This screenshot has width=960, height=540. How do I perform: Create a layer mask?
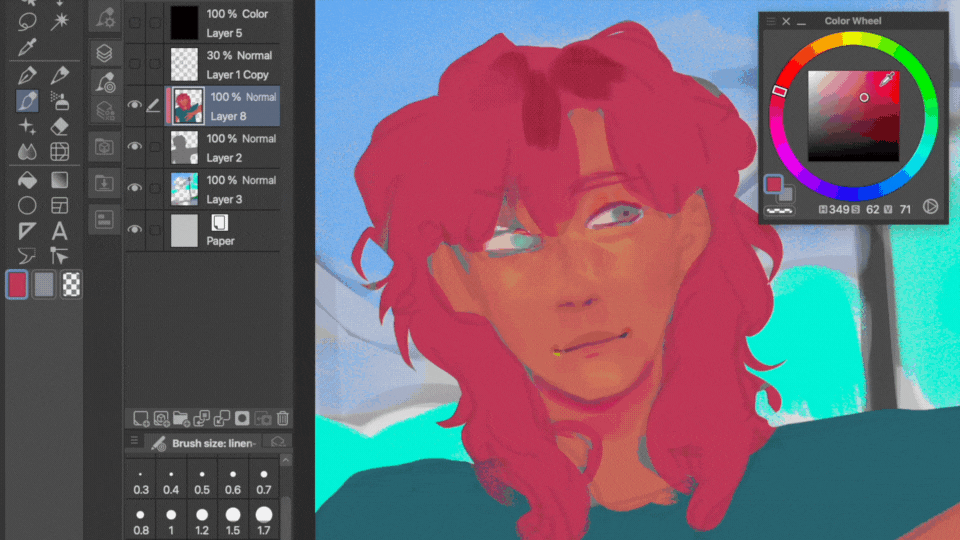[242, 419]
